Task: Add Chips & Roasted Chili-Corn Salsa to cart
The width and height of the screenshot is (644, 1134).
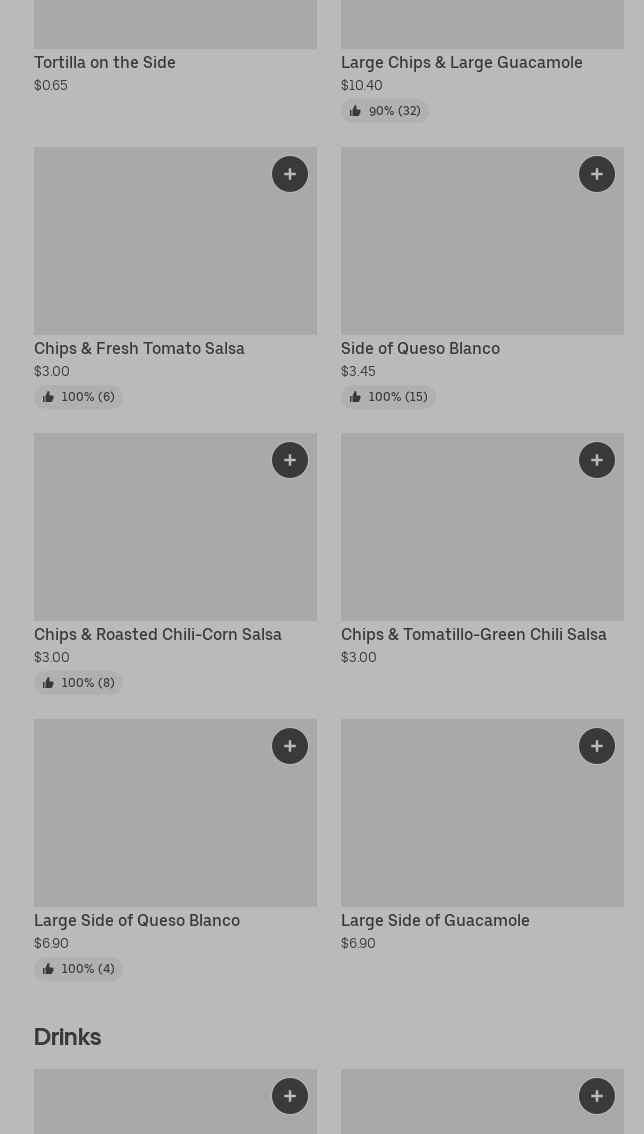Action: point(290,460)
